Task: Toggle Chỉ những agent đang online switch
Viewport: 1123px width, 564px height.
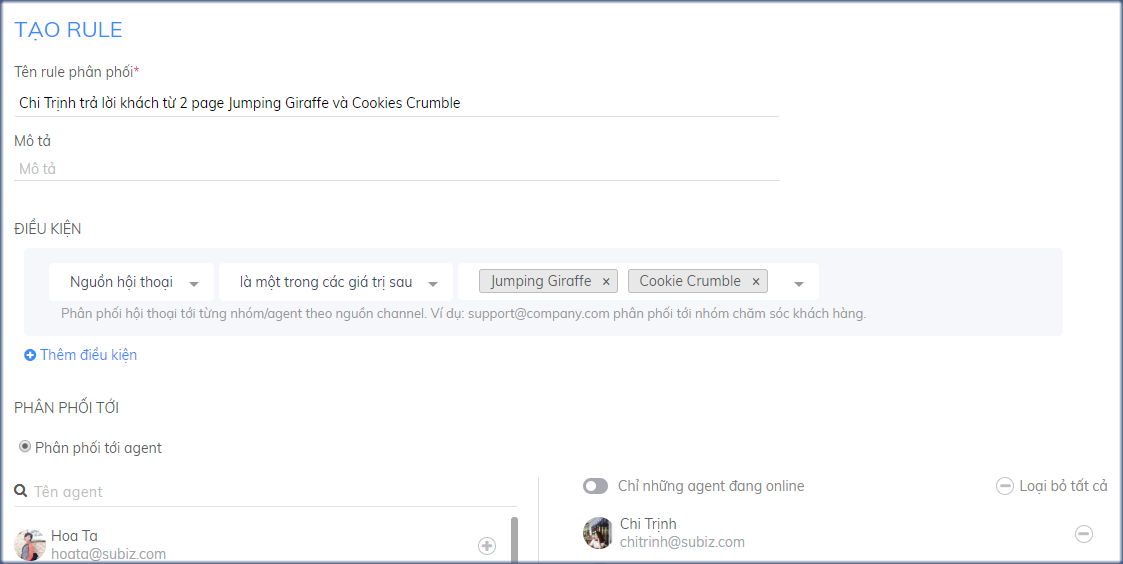Action: pos(595,486)
